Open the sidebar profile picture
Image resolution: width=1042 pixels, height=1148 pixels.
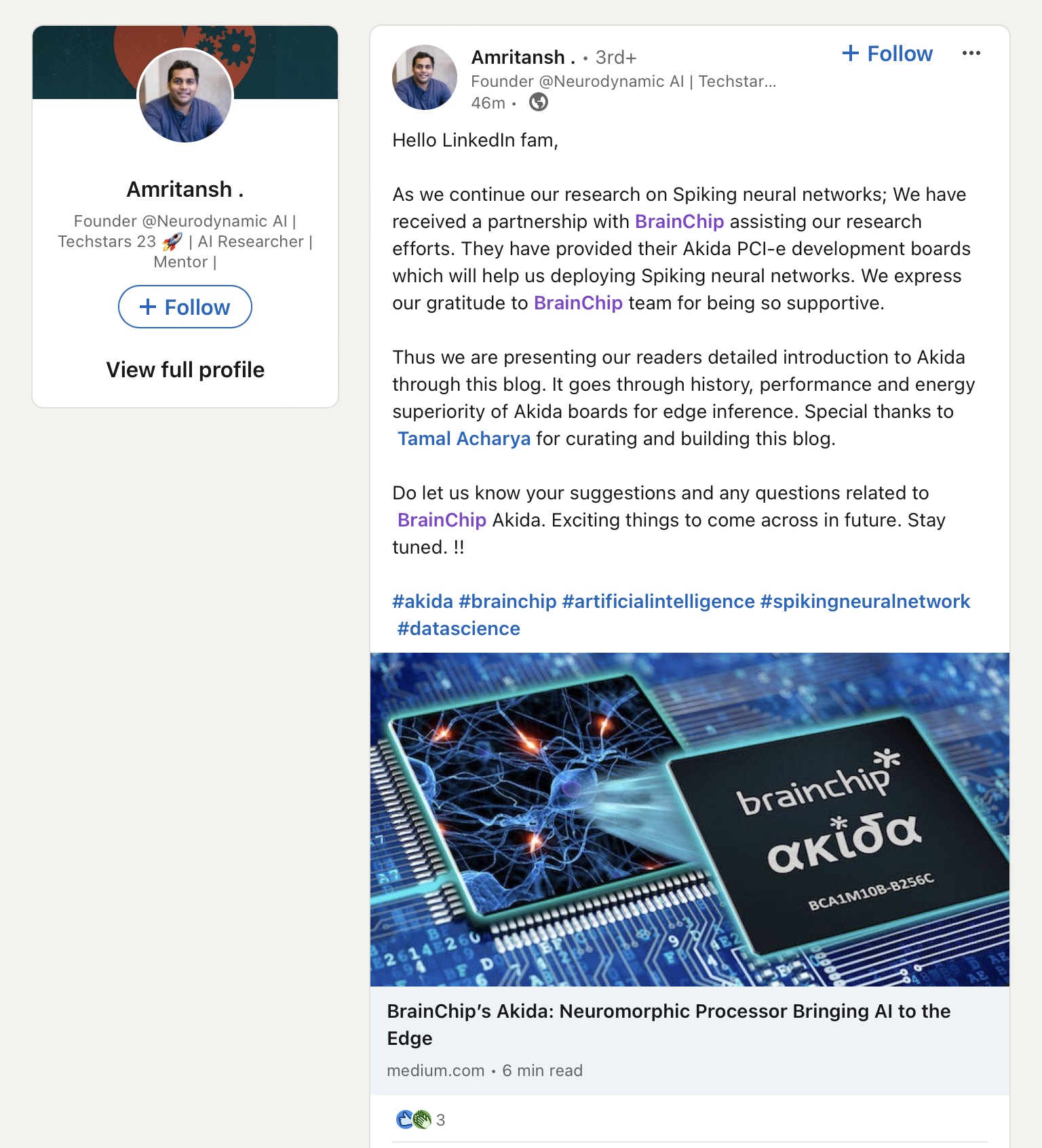[185, 96]
